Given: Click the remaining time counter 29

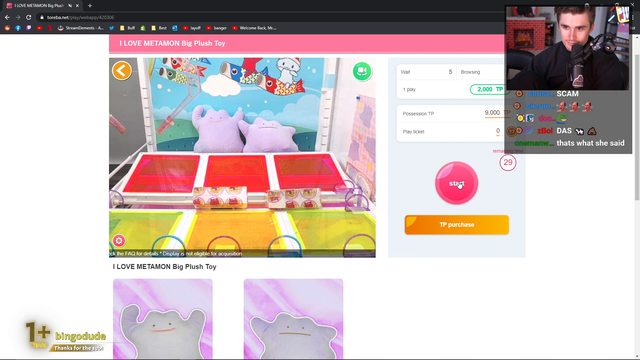Looking at the screenshot, I should (508, 162).
